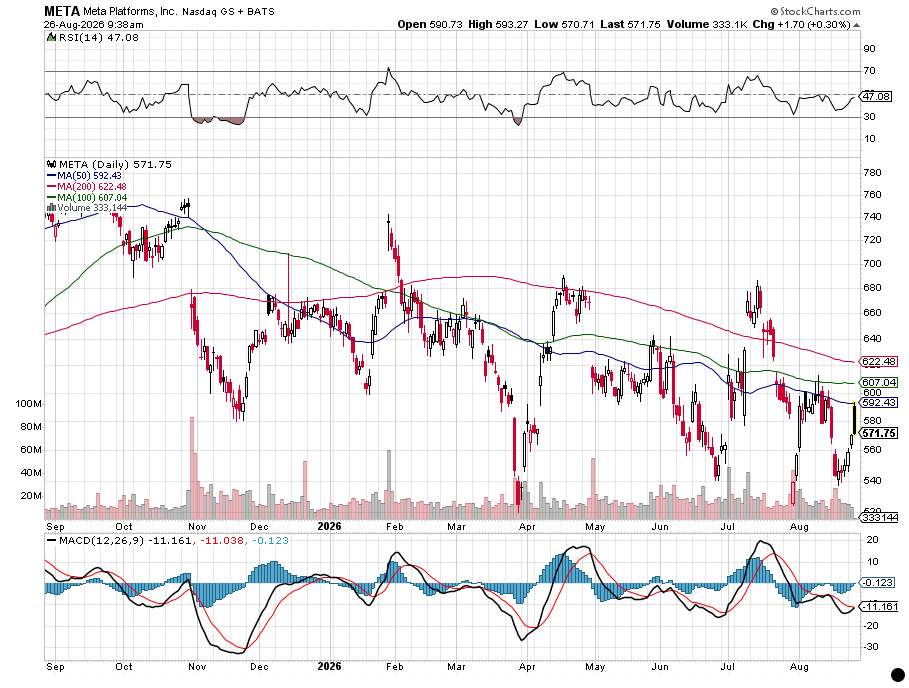
Task: Click the bold 571.75 last-price tag
Action: tap(879, 433)
